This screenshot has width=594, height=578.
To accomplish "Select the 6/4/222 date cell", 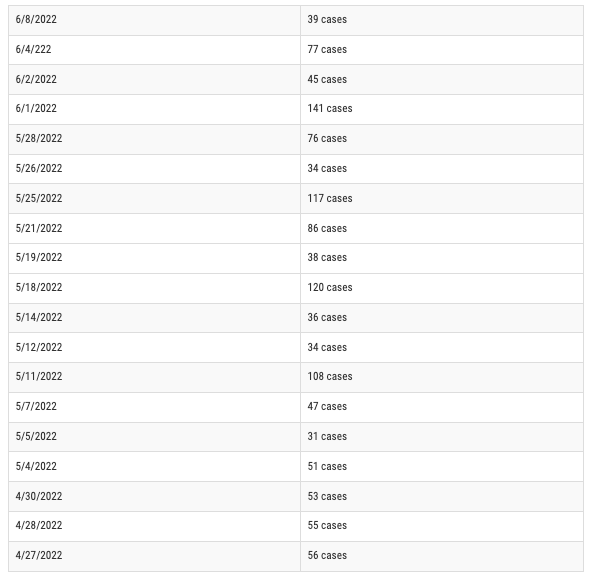I will coord(155,50).
